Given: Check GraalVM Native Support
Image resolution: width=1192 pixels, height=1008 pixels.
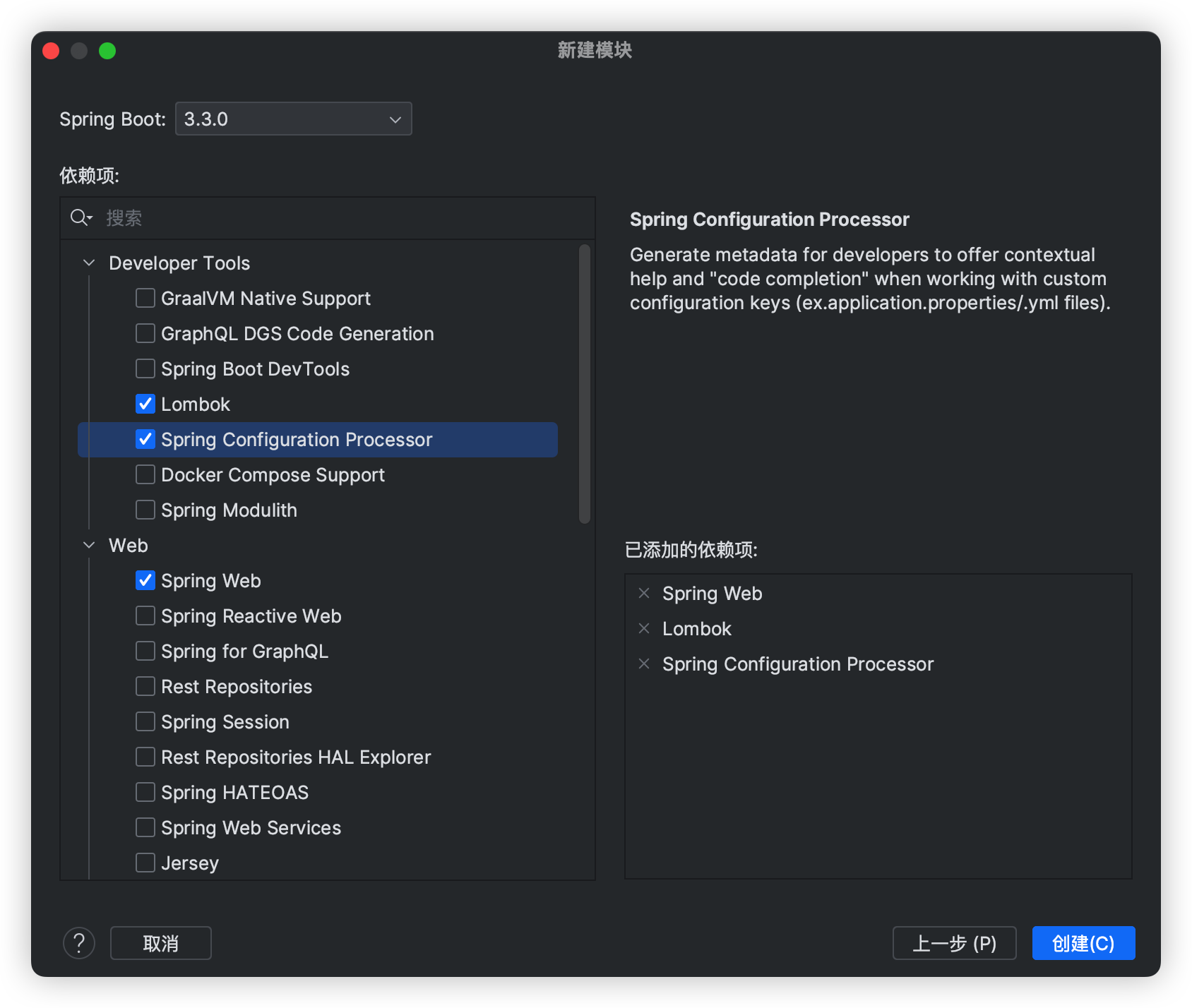Looking at the screenshot, I should (145, 298).
